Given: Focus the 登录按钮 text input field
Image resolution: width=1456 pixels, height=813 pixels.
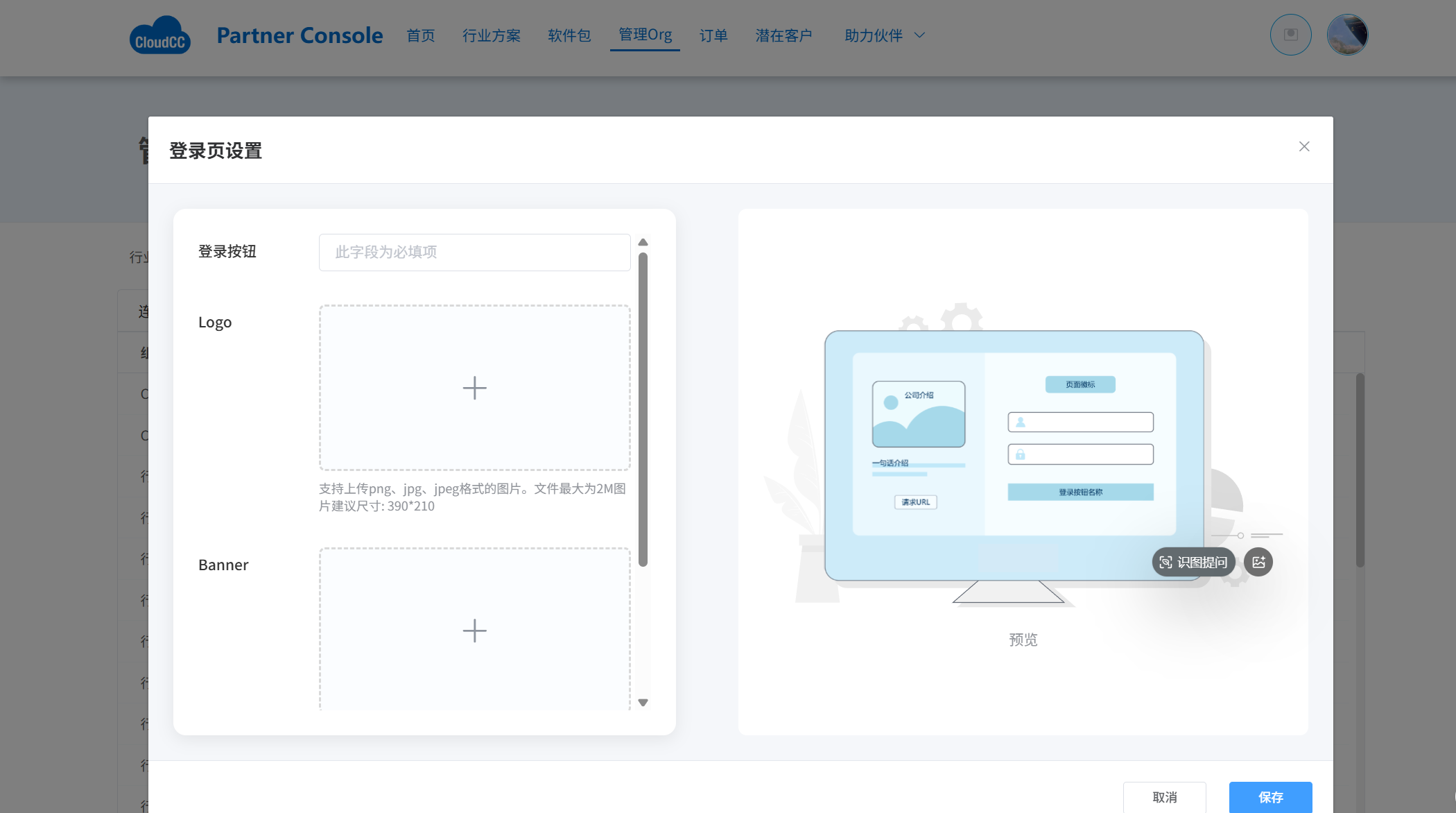Looking at the screenshot, I should 474,252.
